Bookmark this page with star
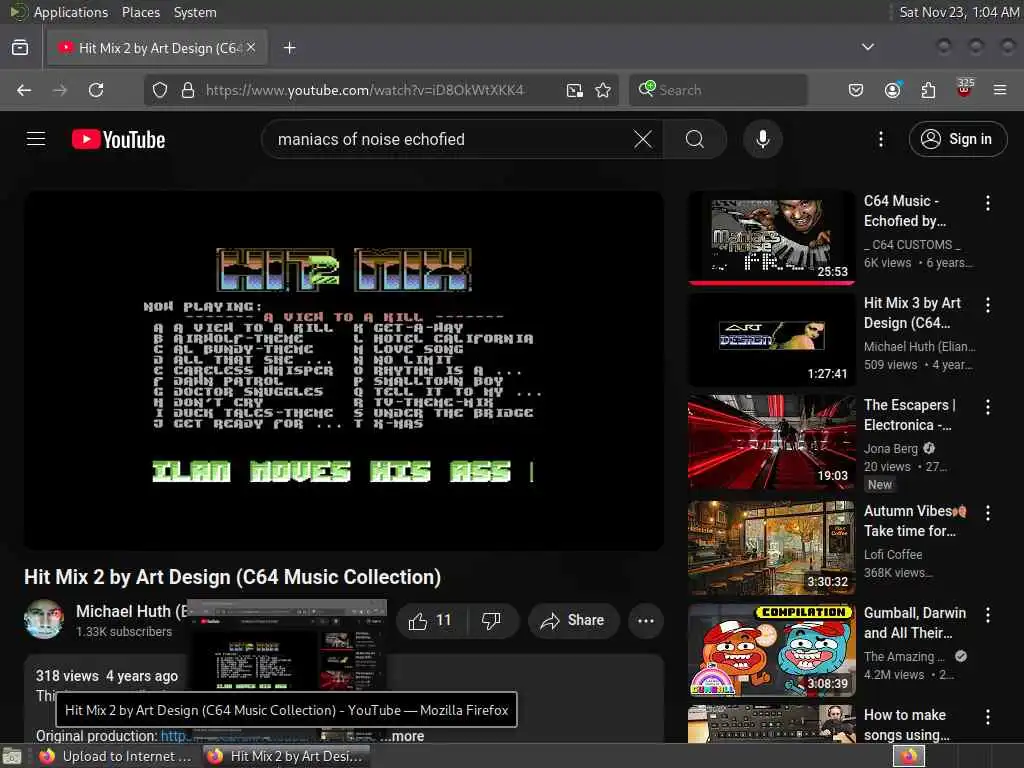Image resolution: width=1024 pixels, height=768 pixels. [x=603, y=90]
